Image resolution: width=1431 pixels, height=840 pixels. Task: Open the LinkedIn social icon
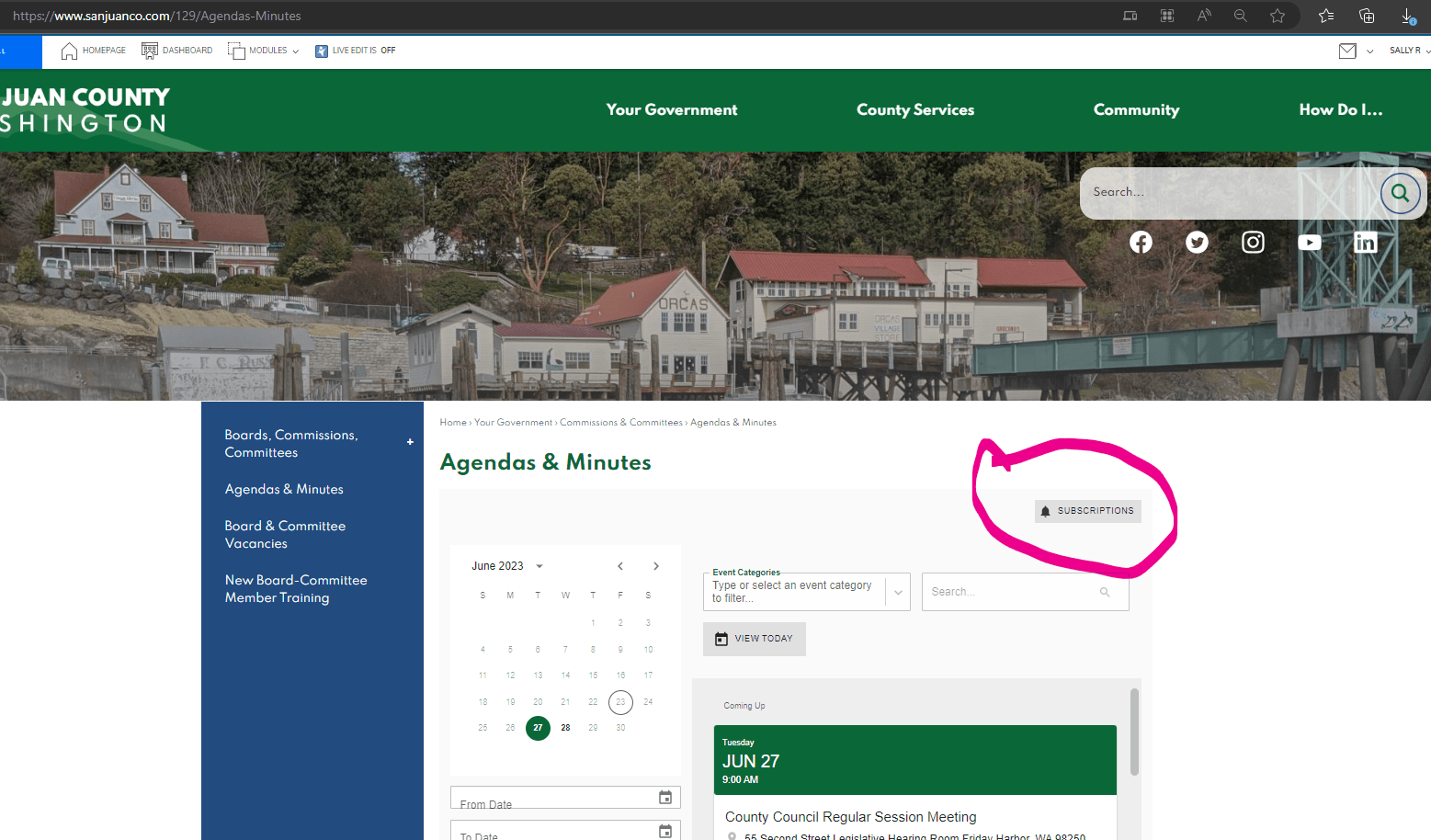(x=1365, y=242)
